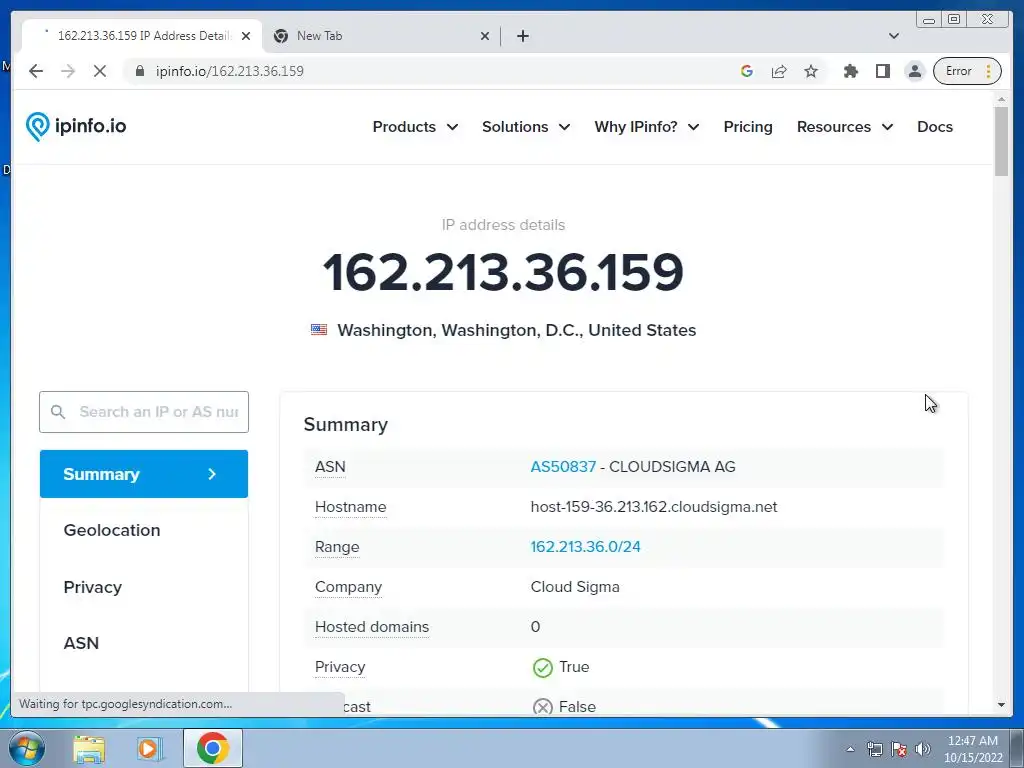Bookmark this page with star icon

point(810,71)
